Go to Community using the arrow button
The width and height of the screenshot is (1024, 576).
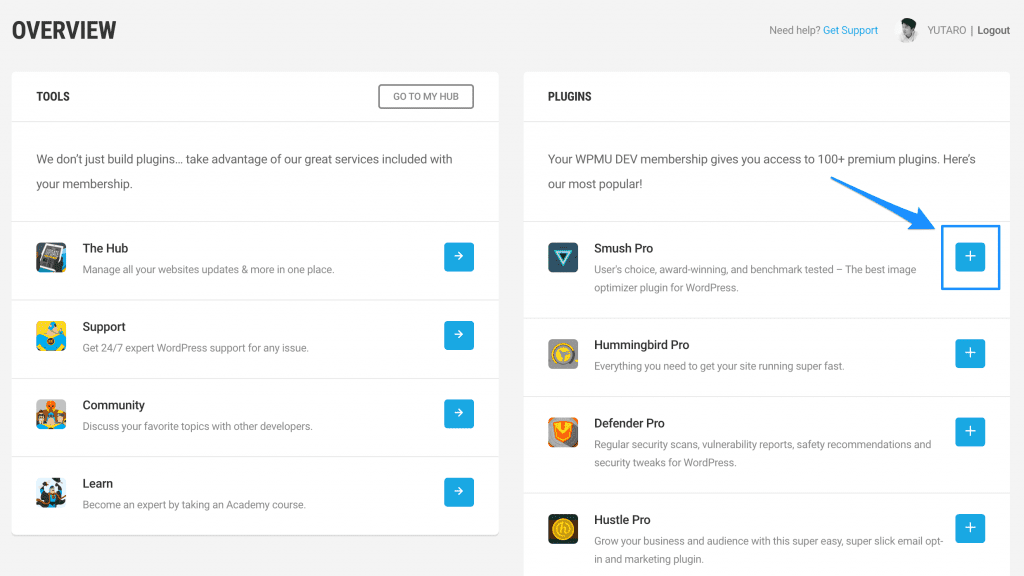[459, 413]
